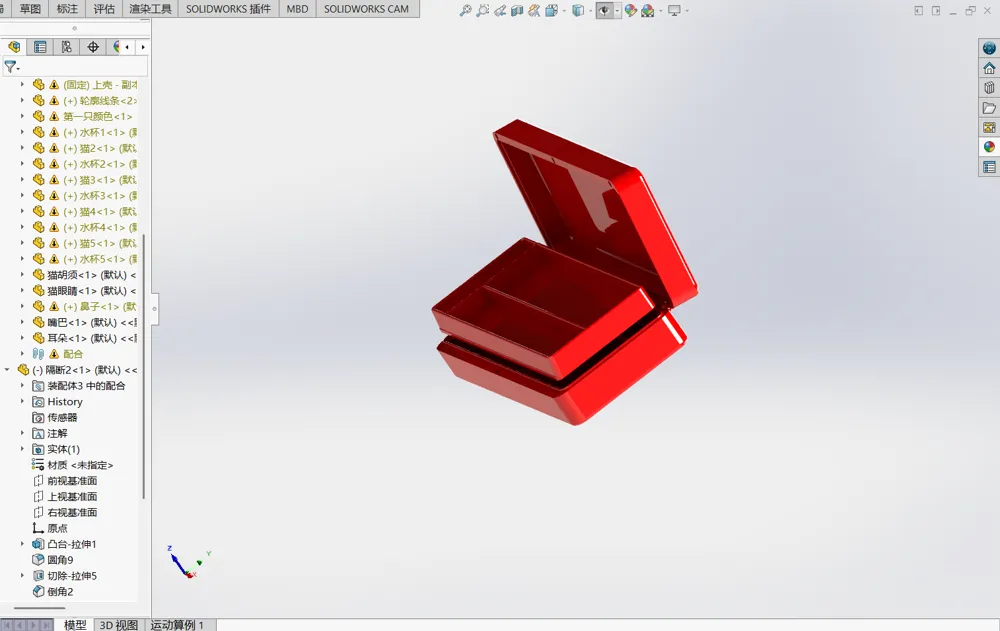Click the Display Style cube icon
Image resolution: width=1000 pixels, height=631 pixels.
[578, 10]
